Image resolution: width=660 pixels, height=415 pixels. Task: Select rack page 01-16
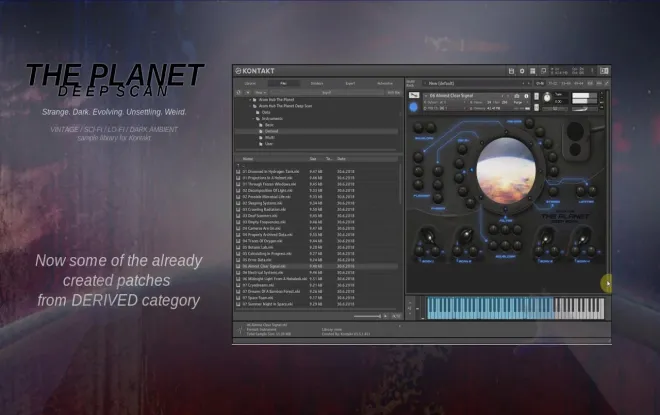coord(540,83)
